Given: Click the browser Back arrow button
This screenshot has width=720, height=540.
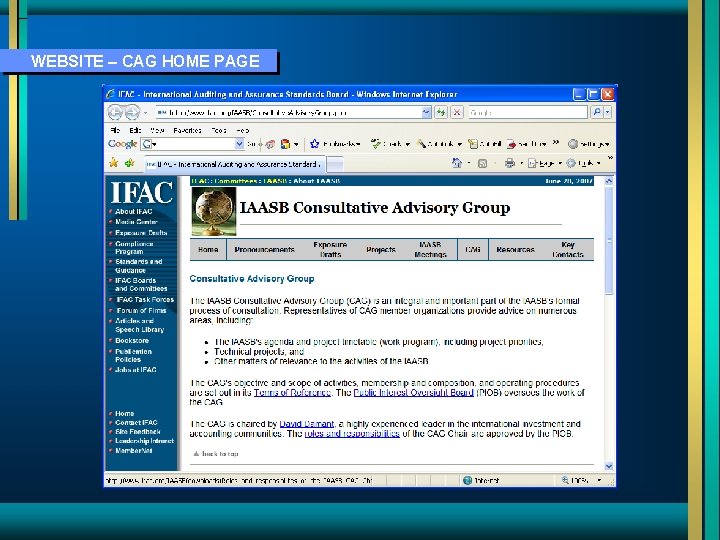Looking at the screenshot, I should click(x=115, y=112).
